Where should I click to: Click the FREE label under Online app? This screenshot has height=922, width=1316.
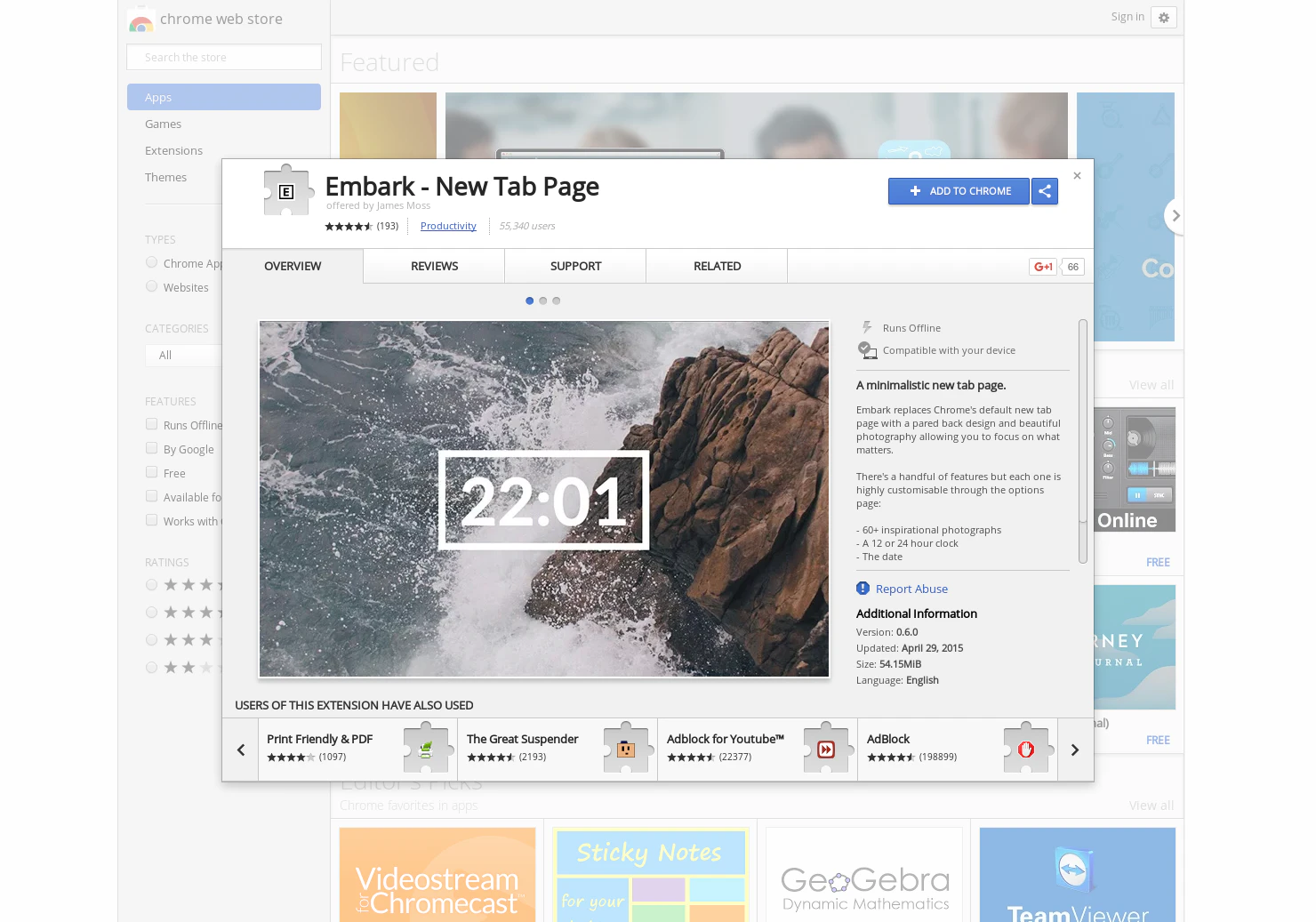(1158, 563)
